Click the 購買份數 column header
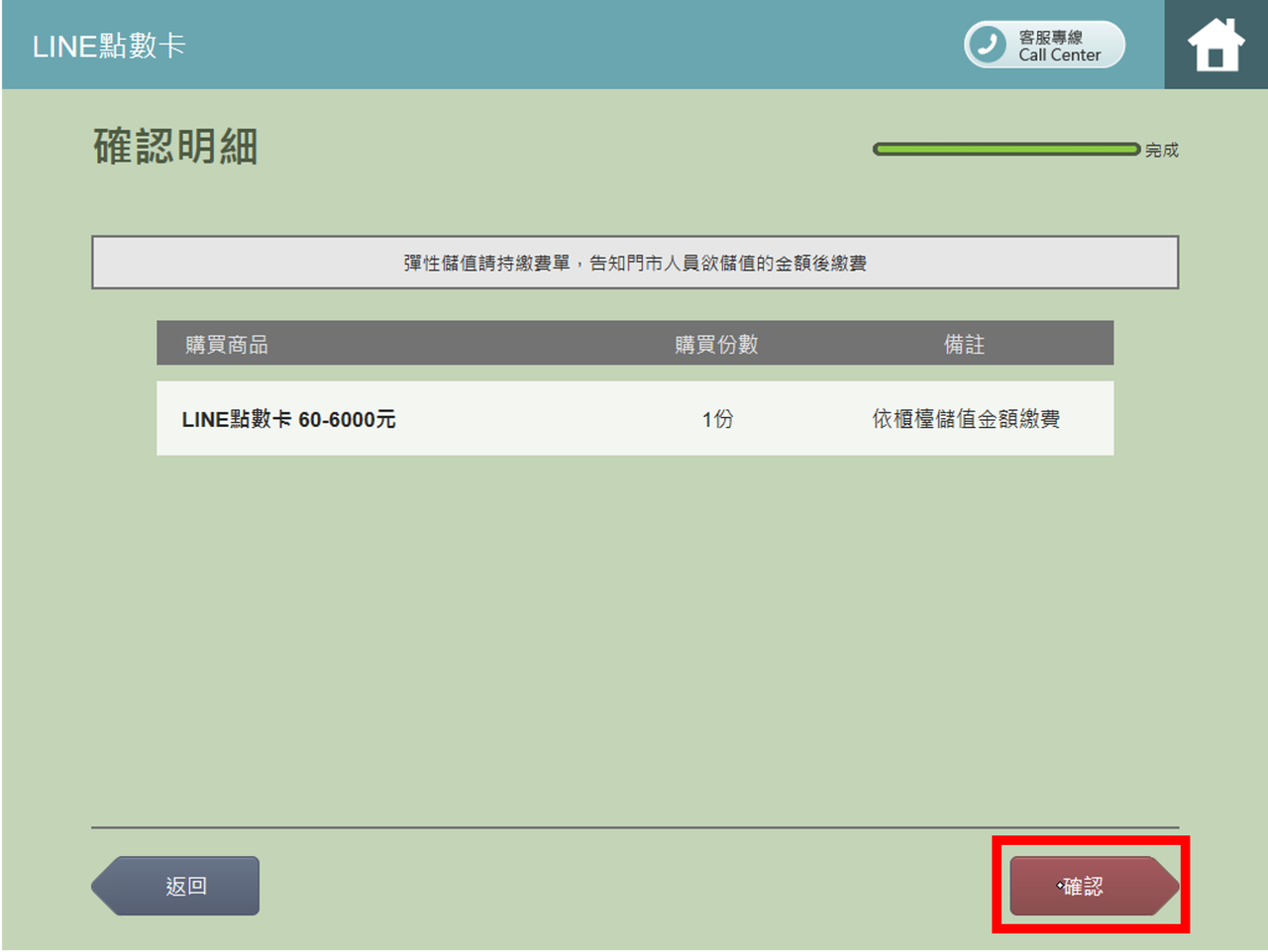This screenshot has width=1268, height=952. tap(716, 344)
